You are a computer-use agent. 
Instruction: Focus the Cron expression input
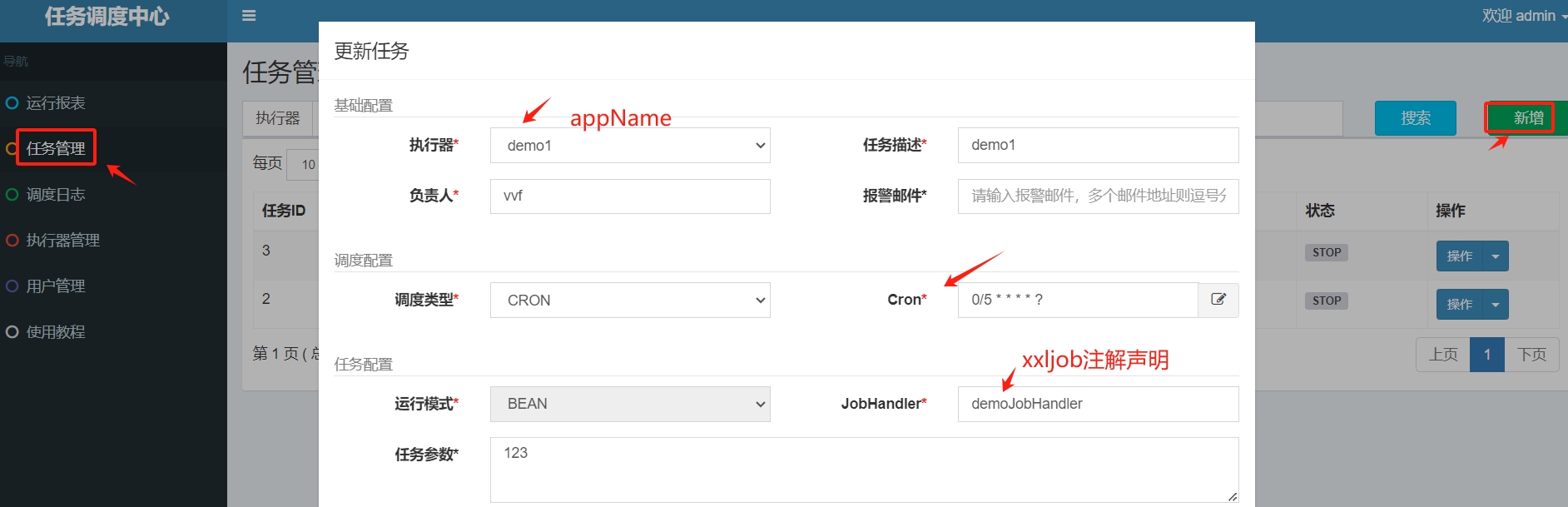point(1078,300)
